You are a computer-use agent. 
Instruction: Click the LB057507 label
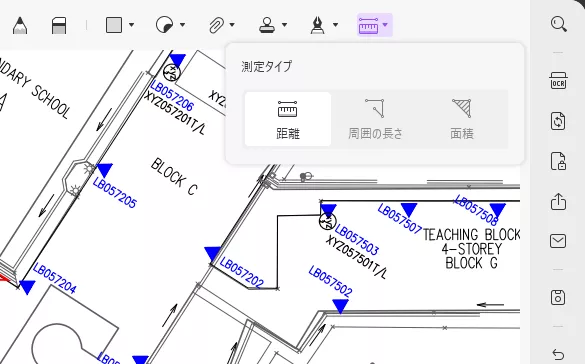[x=400, y=219]
